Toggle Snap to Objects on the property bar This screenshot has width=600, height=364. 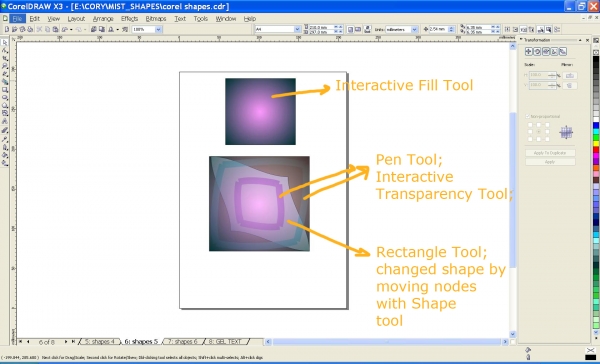pyautogui.click(x=523, y=29)
